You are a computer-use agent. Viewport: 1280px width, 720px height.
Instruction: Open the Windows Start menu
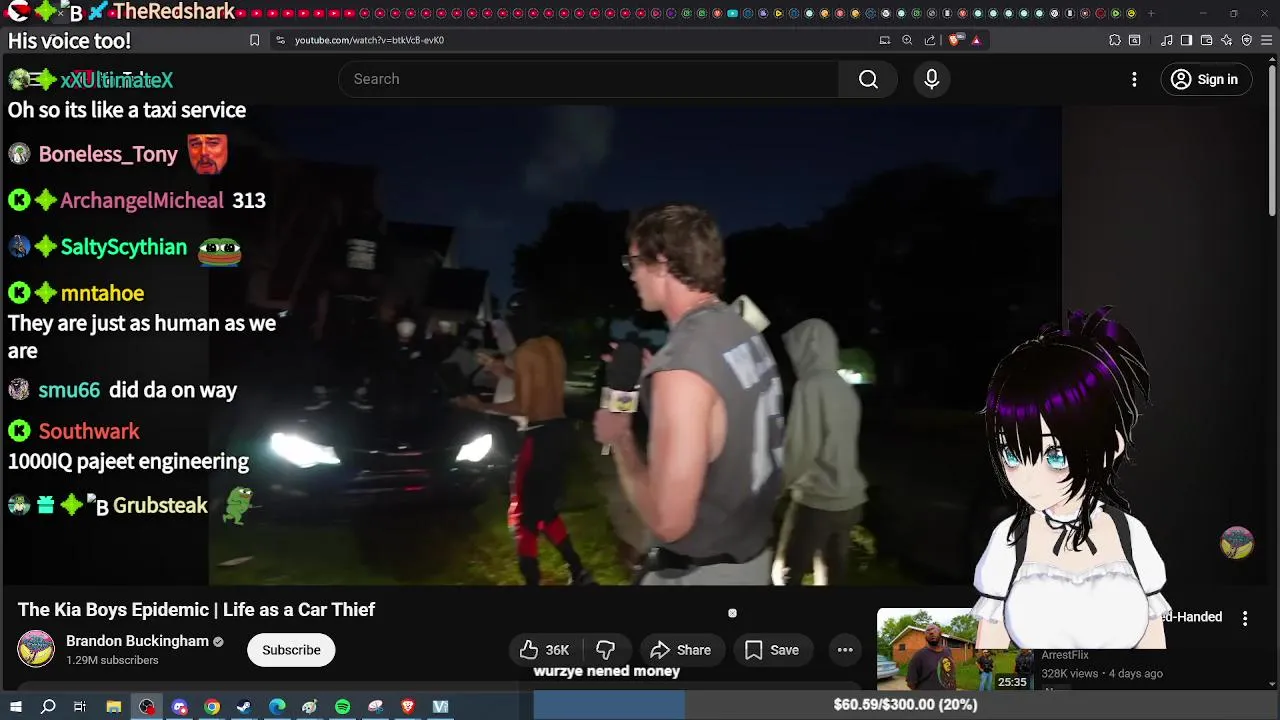tap(15, 707)
